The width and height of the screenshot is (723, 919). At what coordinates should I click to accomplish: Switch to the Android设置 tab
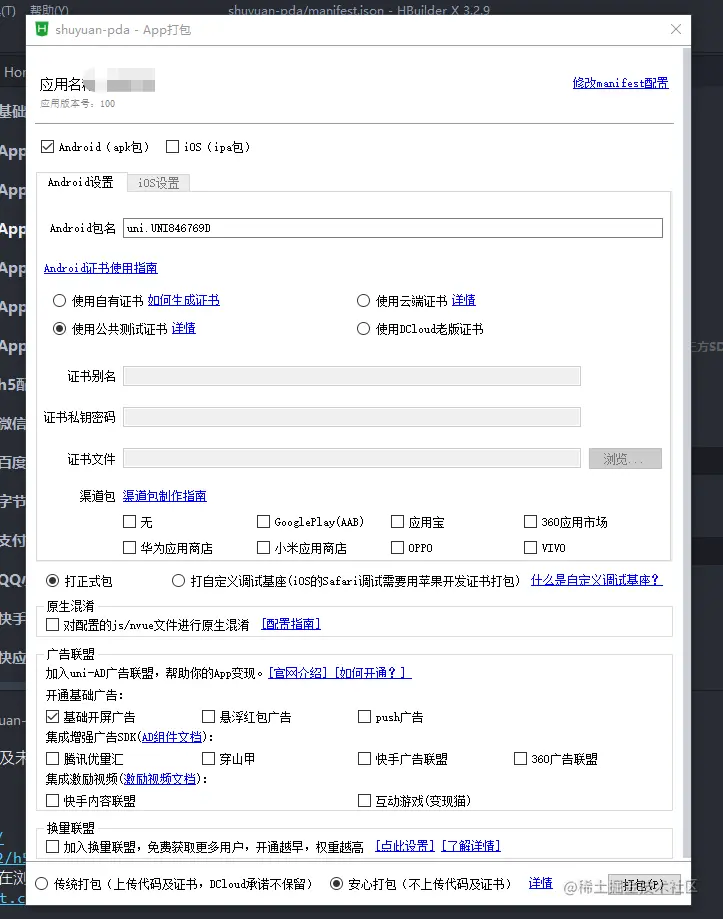click(x=81, y=182)
